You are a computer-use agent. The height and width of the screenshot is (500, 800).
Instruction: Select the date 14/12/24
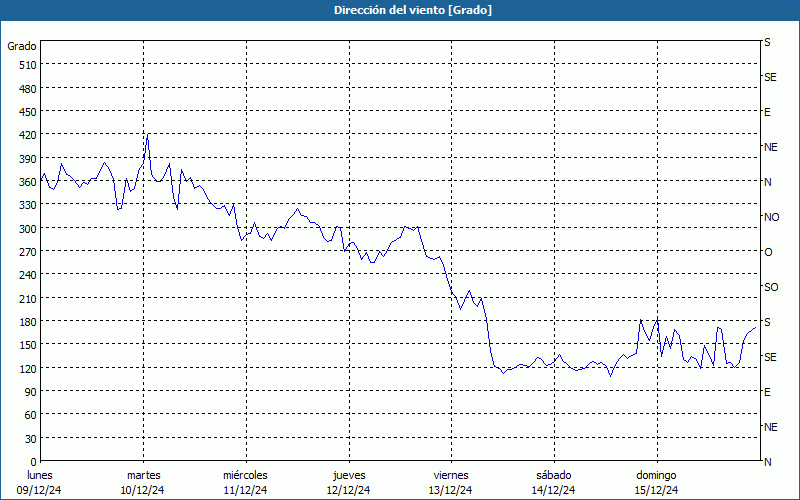(553, 490)
